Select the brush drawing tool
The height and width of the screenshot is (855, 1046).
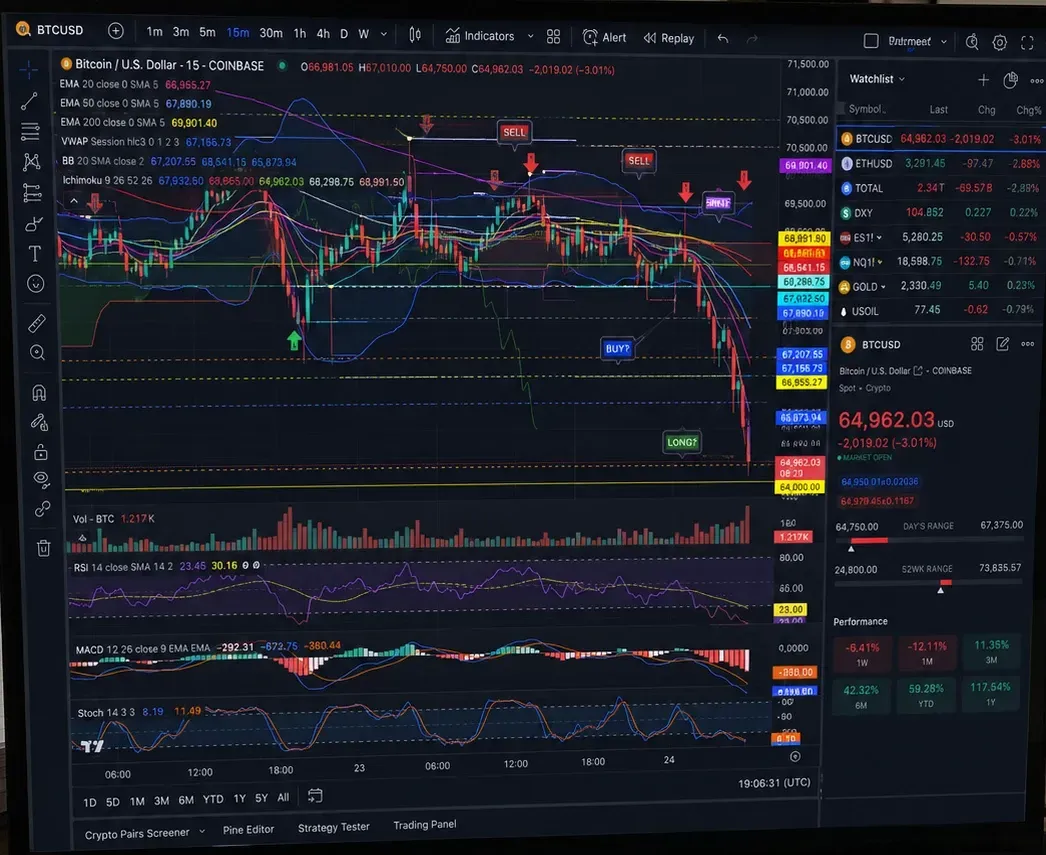click(33, 223)
